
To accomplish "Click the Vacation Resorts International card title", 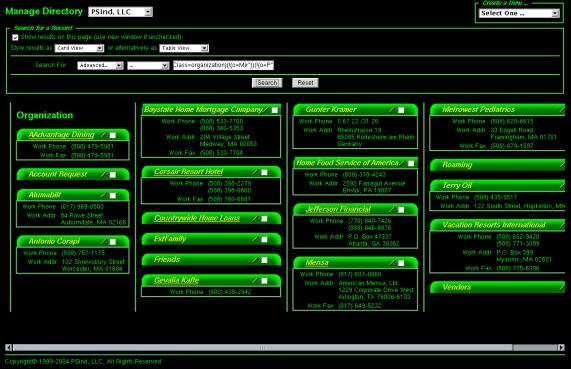I will pyautogui.click(x=494, y=225).
